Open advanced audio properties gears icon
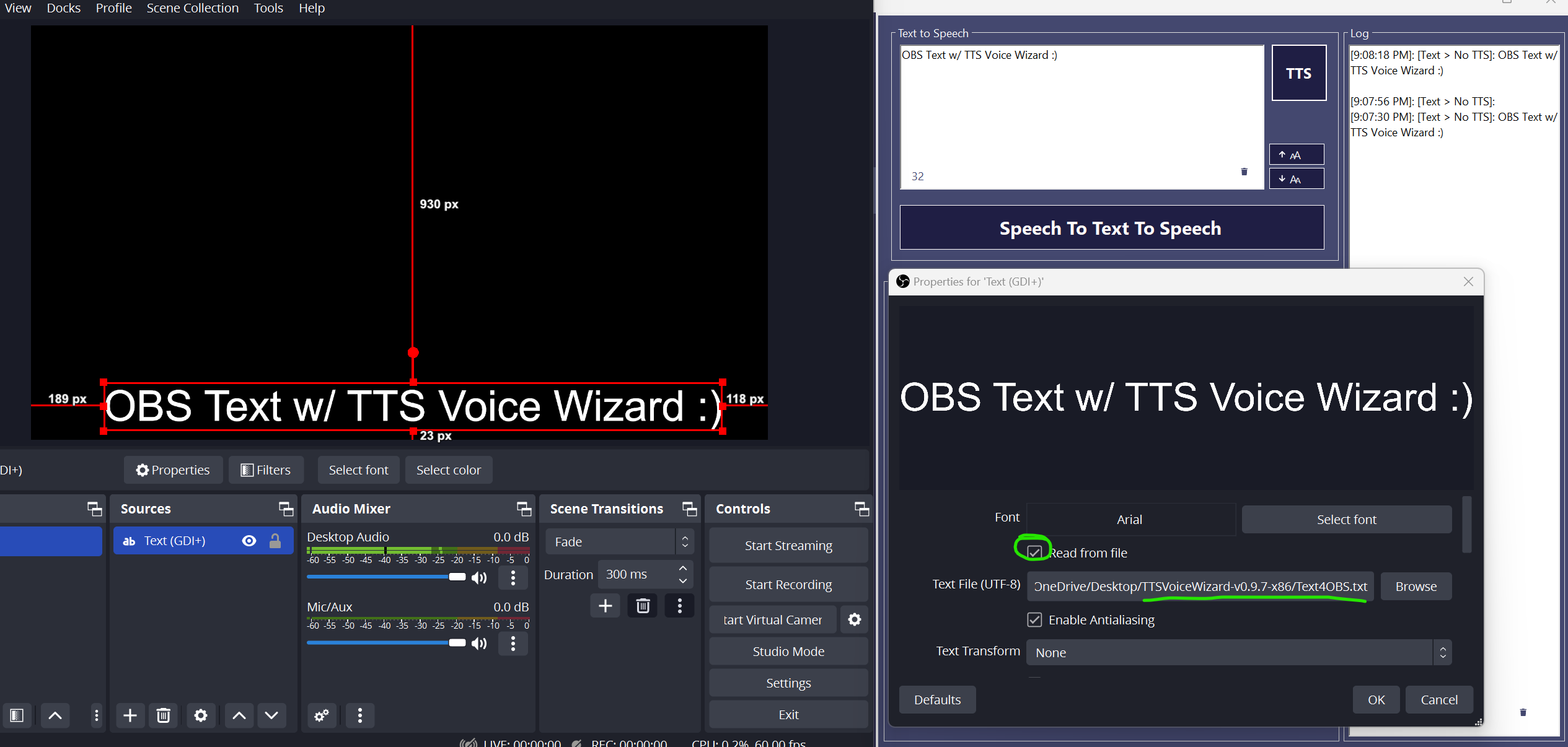 (322, 716)
